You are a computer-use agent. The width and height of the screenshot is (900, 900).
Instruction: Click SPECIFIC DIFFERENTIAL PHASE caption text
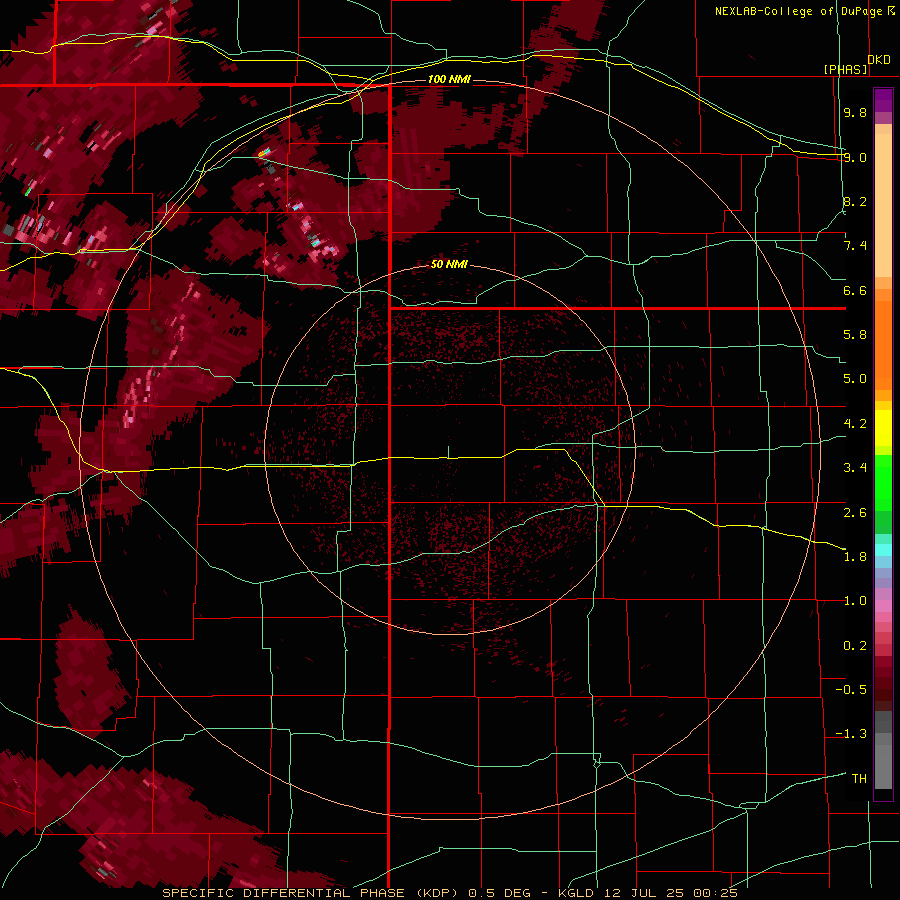coord(284,893)
